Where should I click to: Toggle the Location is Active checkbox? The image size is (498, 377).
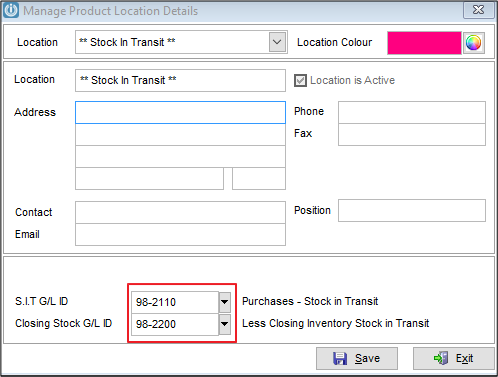300,80
